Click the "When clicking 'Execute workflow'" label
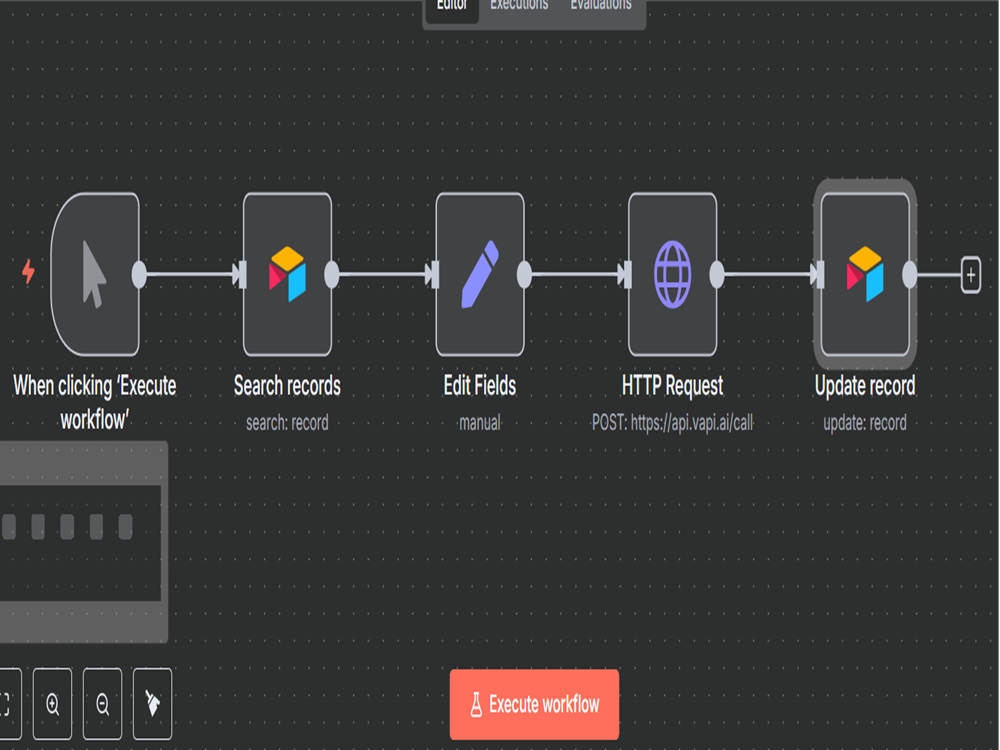Viewport: 1000px width, 750px height. pos(94,402)
